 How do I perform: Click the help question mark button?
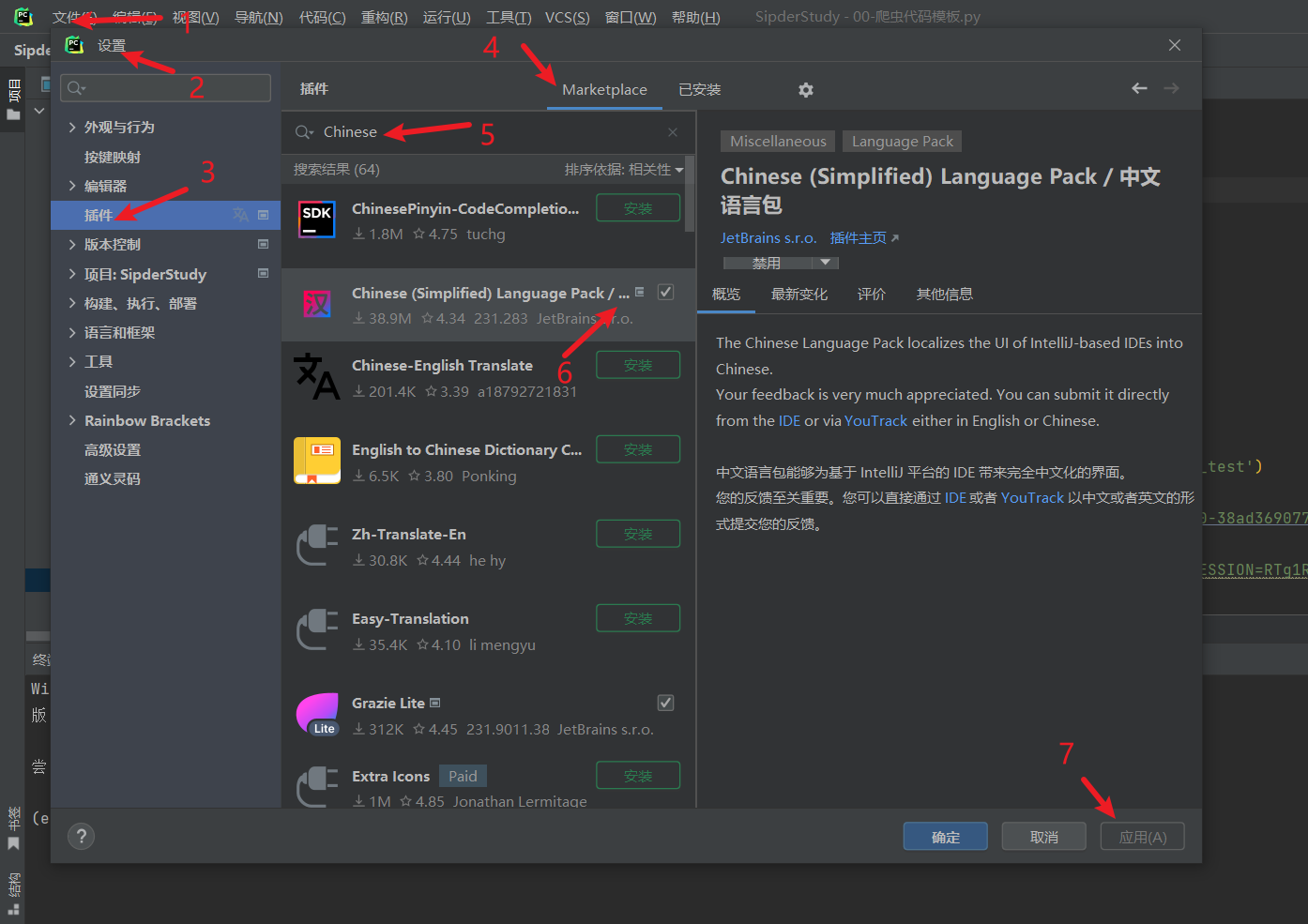point(82,837)
